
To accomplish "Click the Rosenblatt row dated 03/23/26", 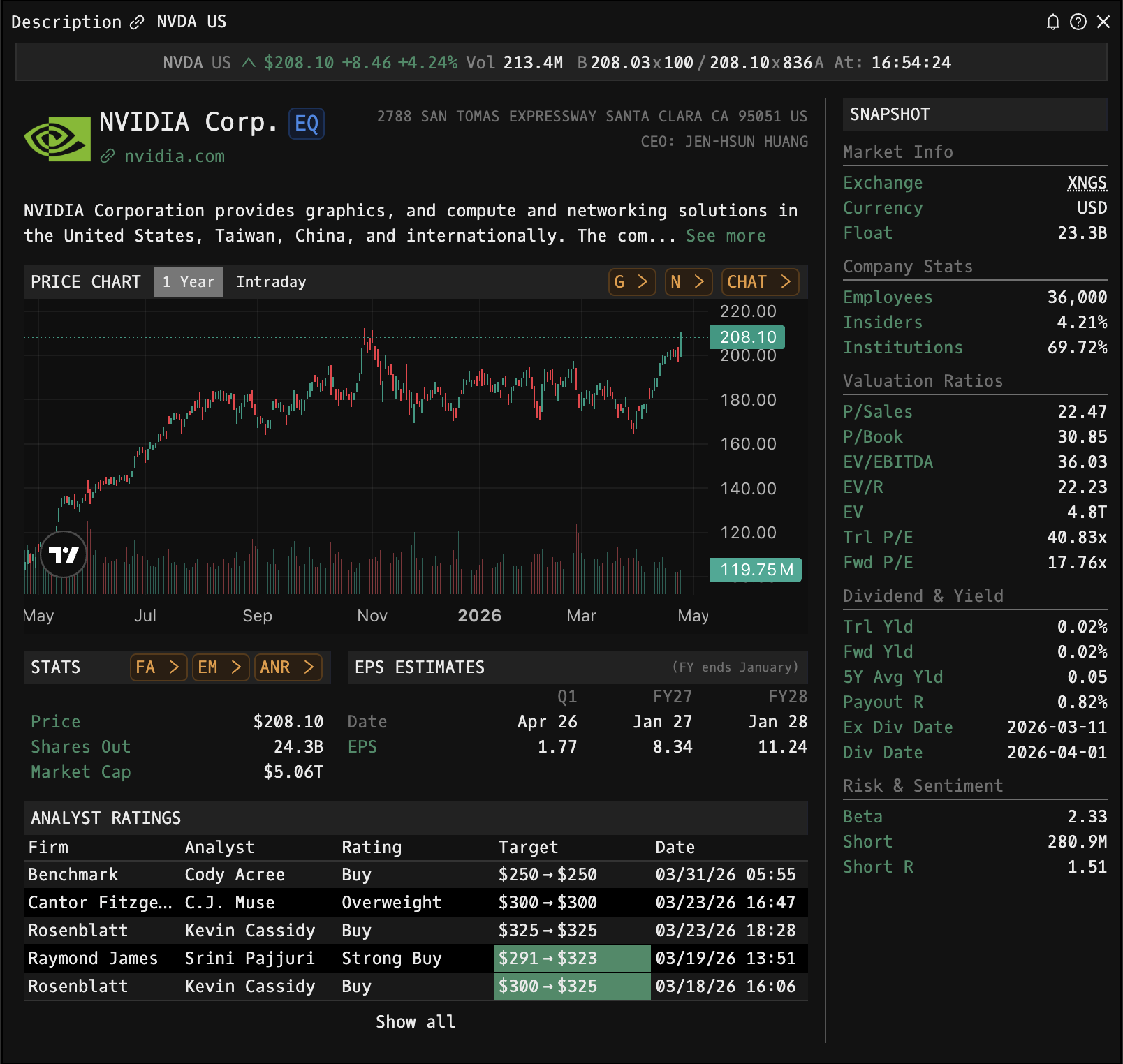I will [x=416, y=931].
